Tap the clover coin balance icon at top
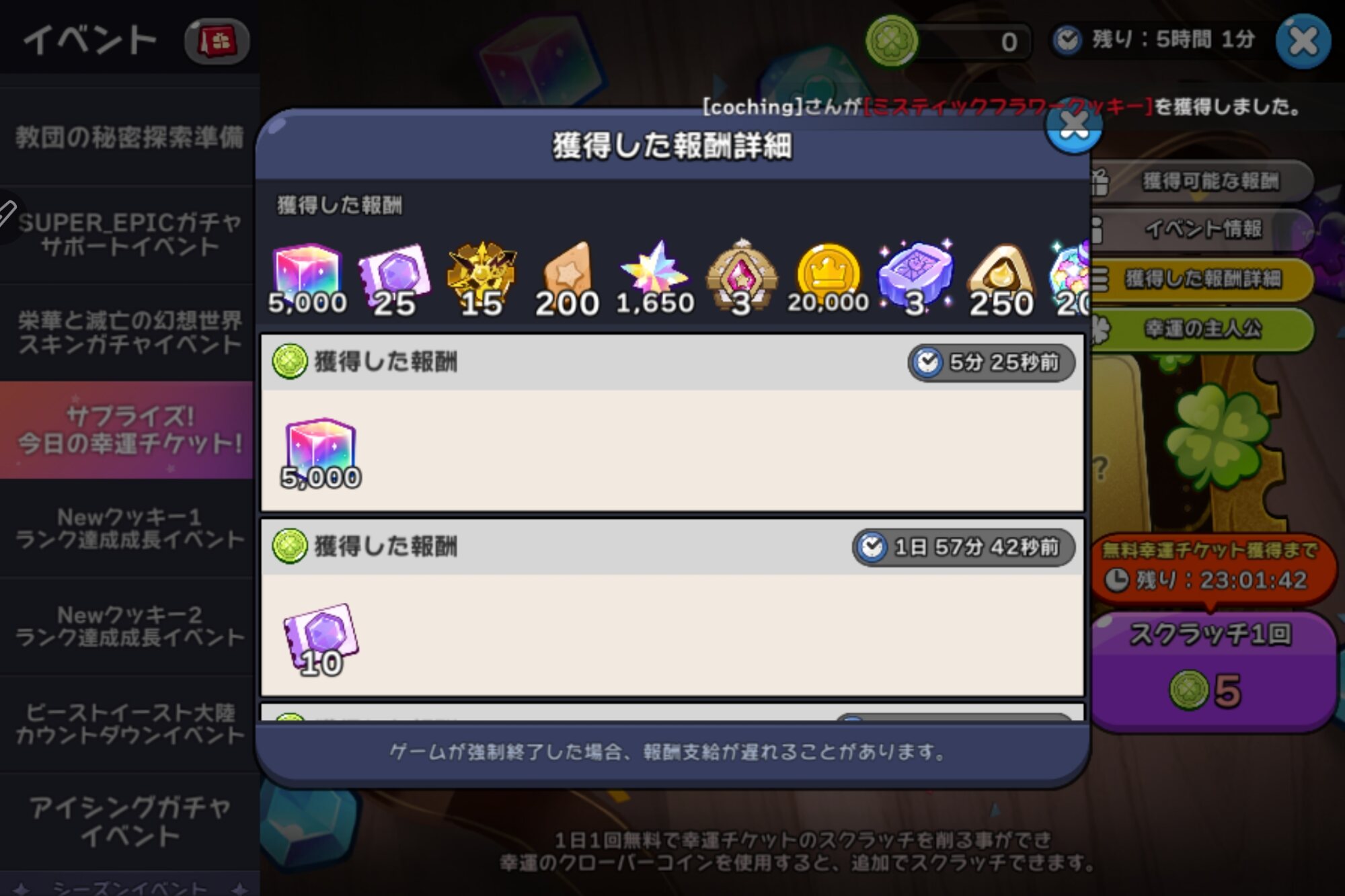Image resolution: width=1345 pixels, height=896 pixels. 892,42
